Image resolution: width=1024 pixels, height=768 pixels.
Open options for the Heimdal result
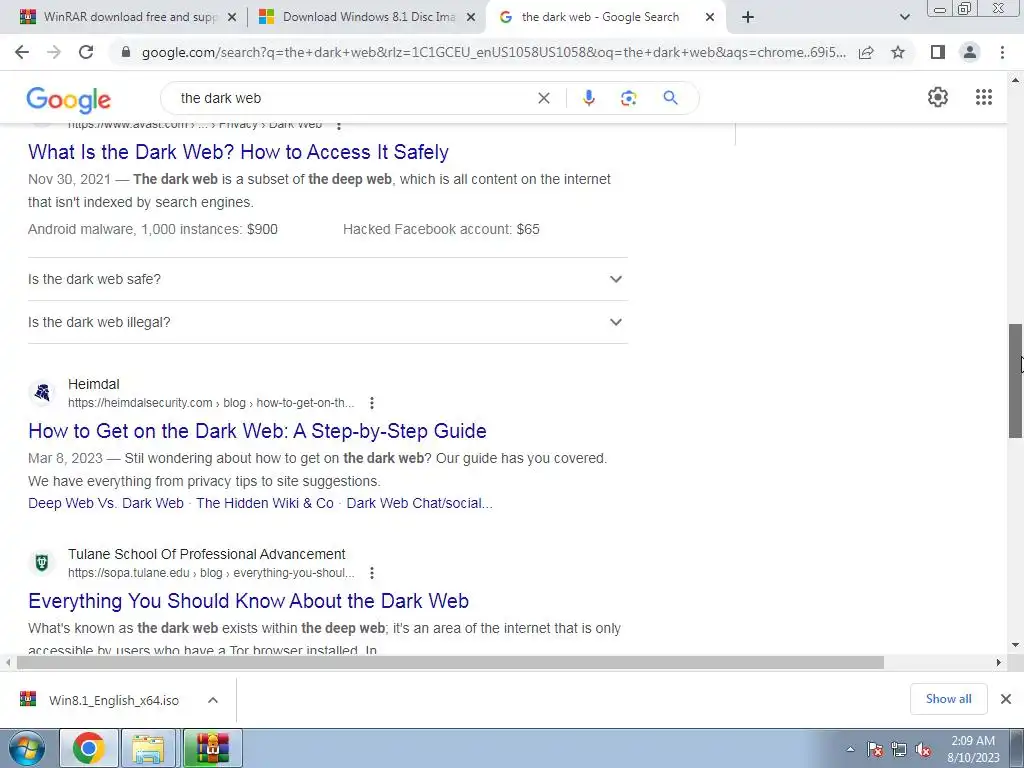[372, 403]
